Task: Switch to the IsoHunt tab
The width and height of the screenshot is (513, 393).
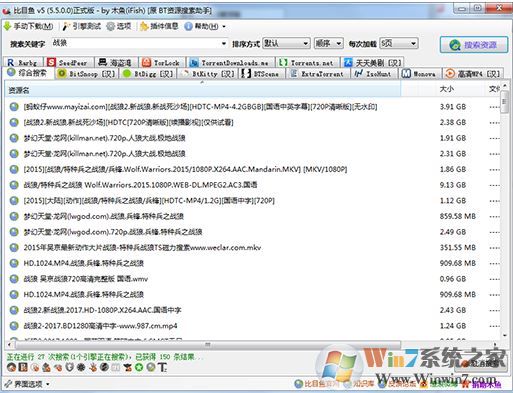Action: click(374, 74)
